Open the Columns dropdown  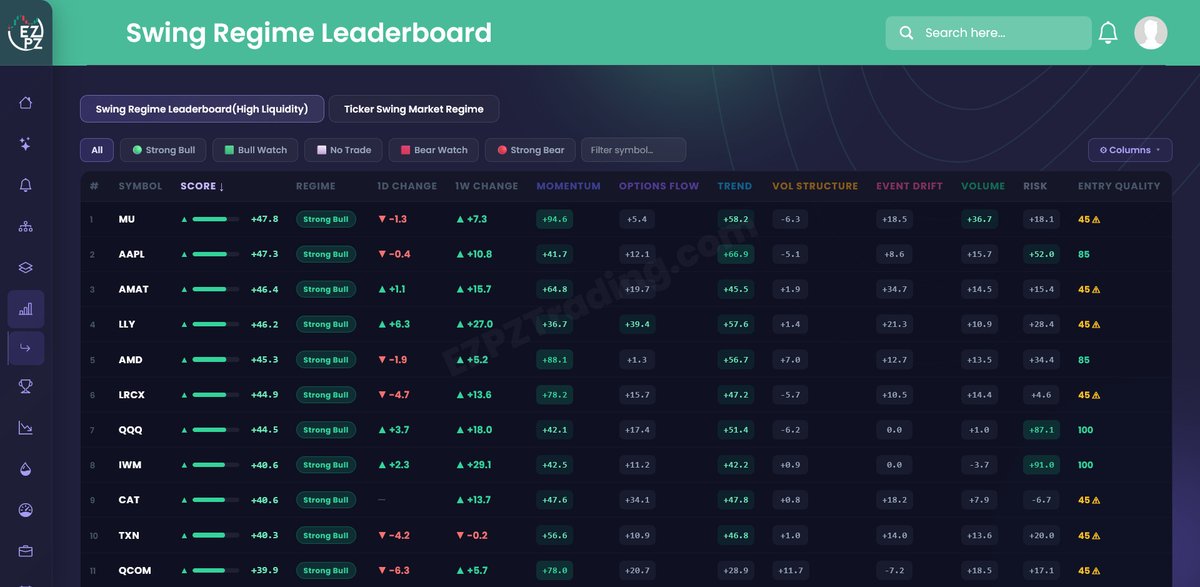click(x=1130, y=150)
